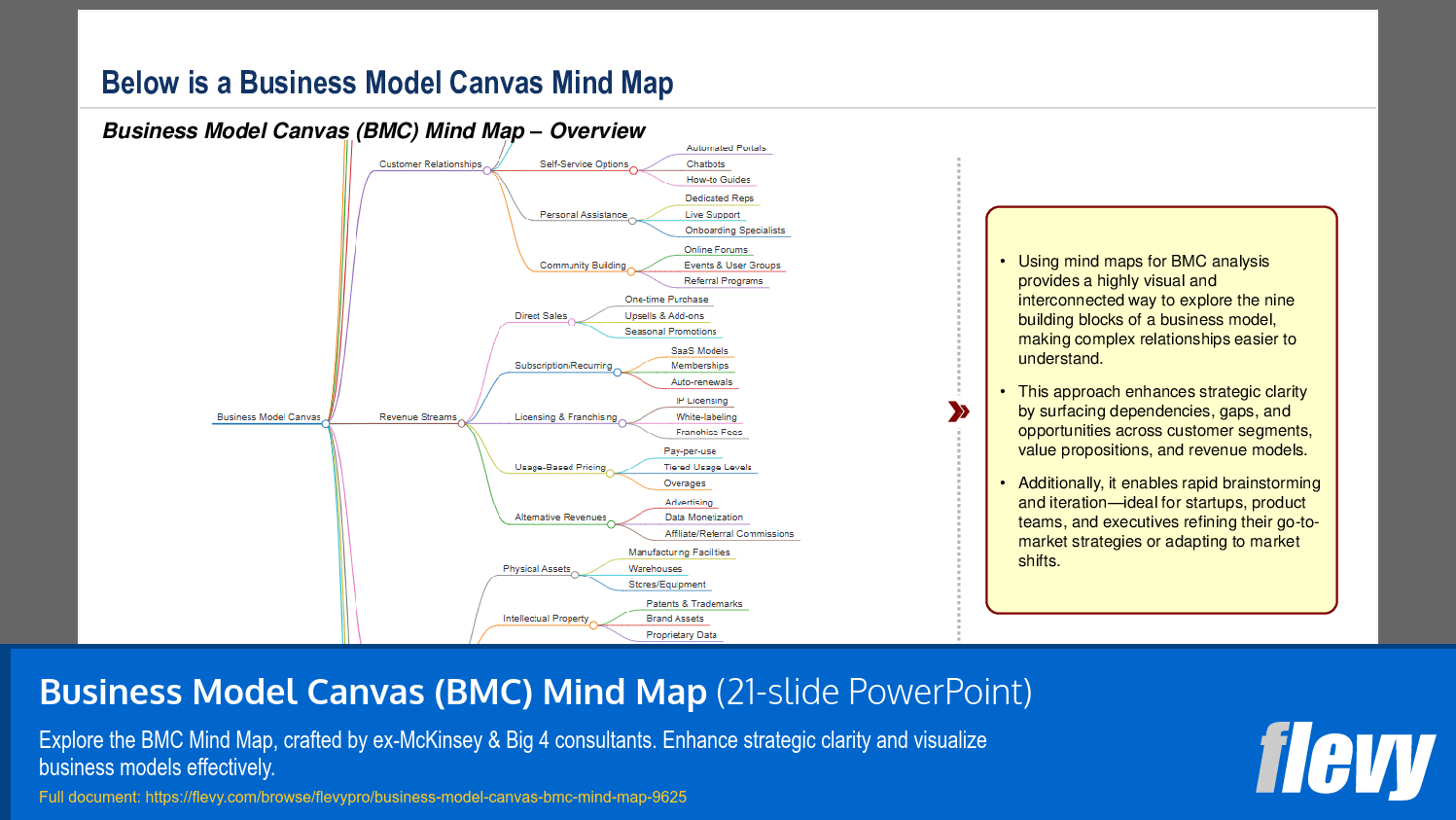1456x820 pixels.
Task: Click the Memberships leaf
Action: 699,366
